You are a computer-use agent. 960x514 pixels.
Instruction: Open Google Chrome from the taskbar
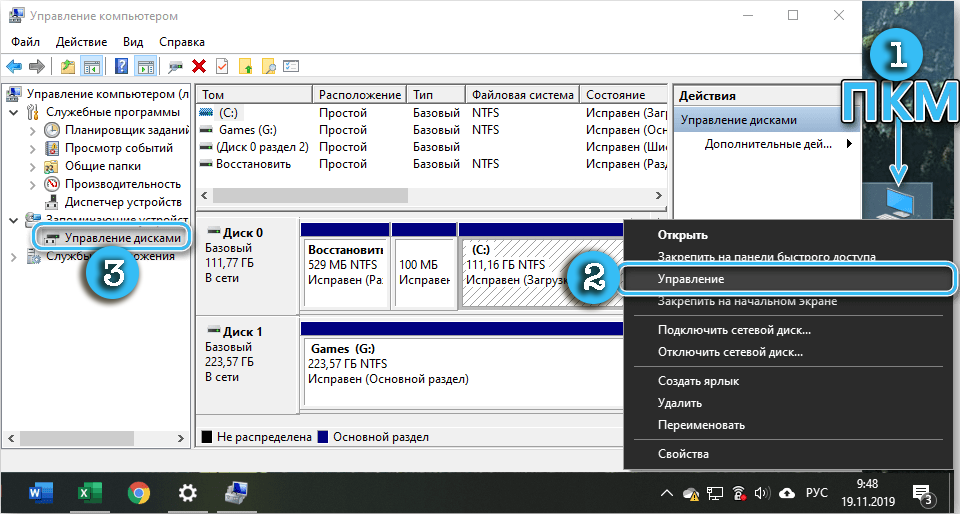[x=139, y=492]
